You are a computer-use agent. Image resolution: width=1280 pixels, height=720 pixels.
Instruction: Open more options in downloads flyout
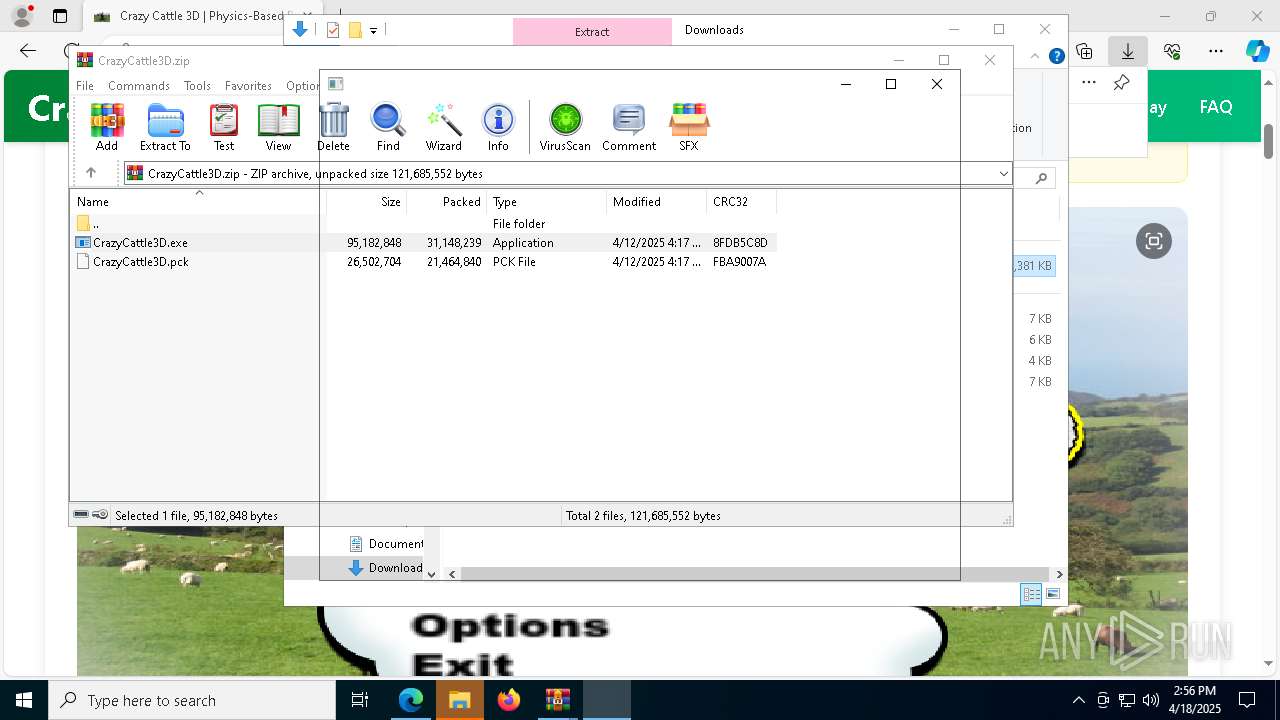[1089, 82]
